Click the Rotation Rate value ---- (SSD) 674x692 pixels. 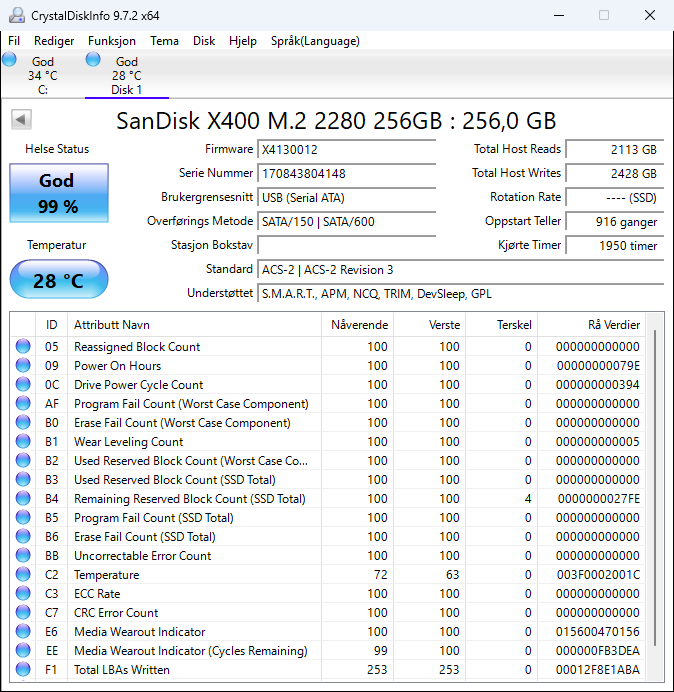coord(615,197)
